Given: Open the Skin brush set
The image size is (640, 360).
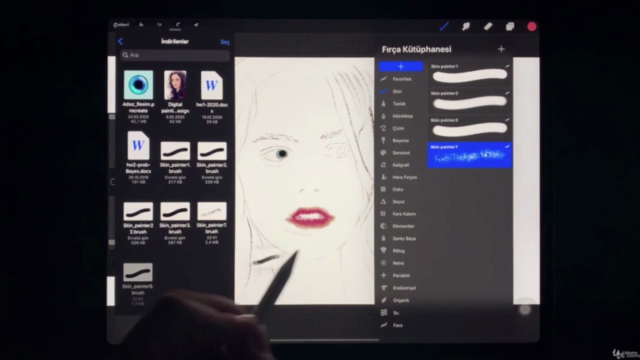Looking at the screenshot, I should click(x=401, y=91).
